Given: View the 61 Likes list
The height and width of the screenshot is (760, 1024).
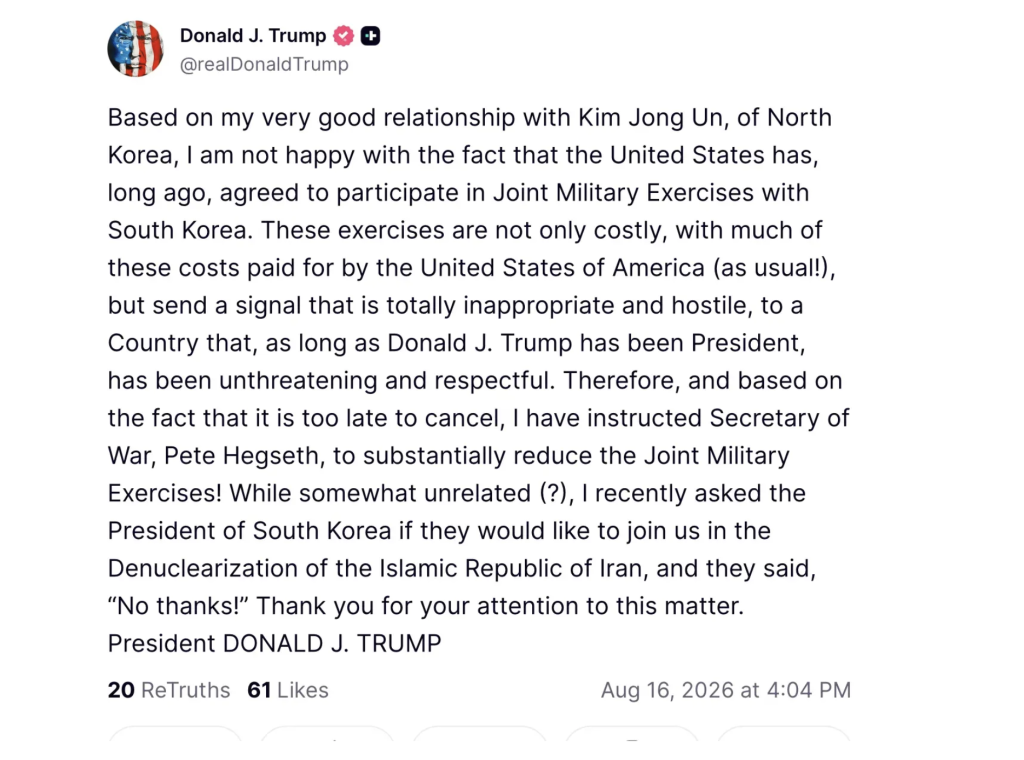Looking at the screenshot, I should [x=288, y=690].
